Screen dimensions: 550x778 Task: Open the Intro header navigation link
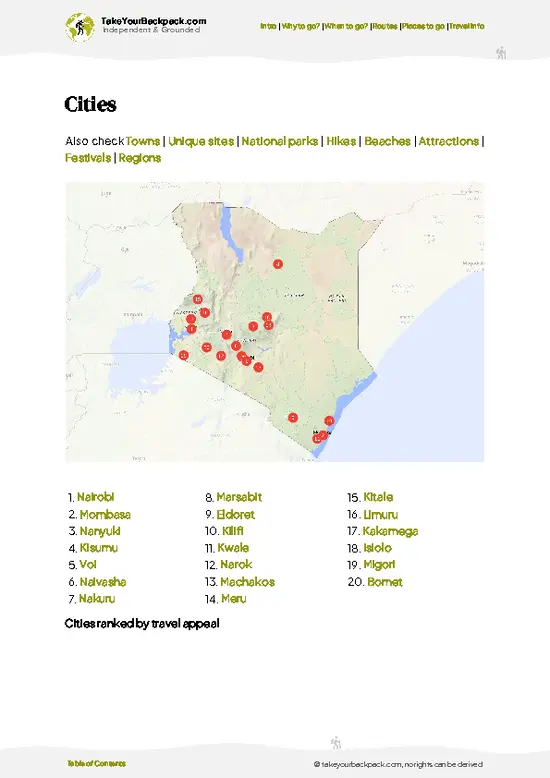[268, 26]
